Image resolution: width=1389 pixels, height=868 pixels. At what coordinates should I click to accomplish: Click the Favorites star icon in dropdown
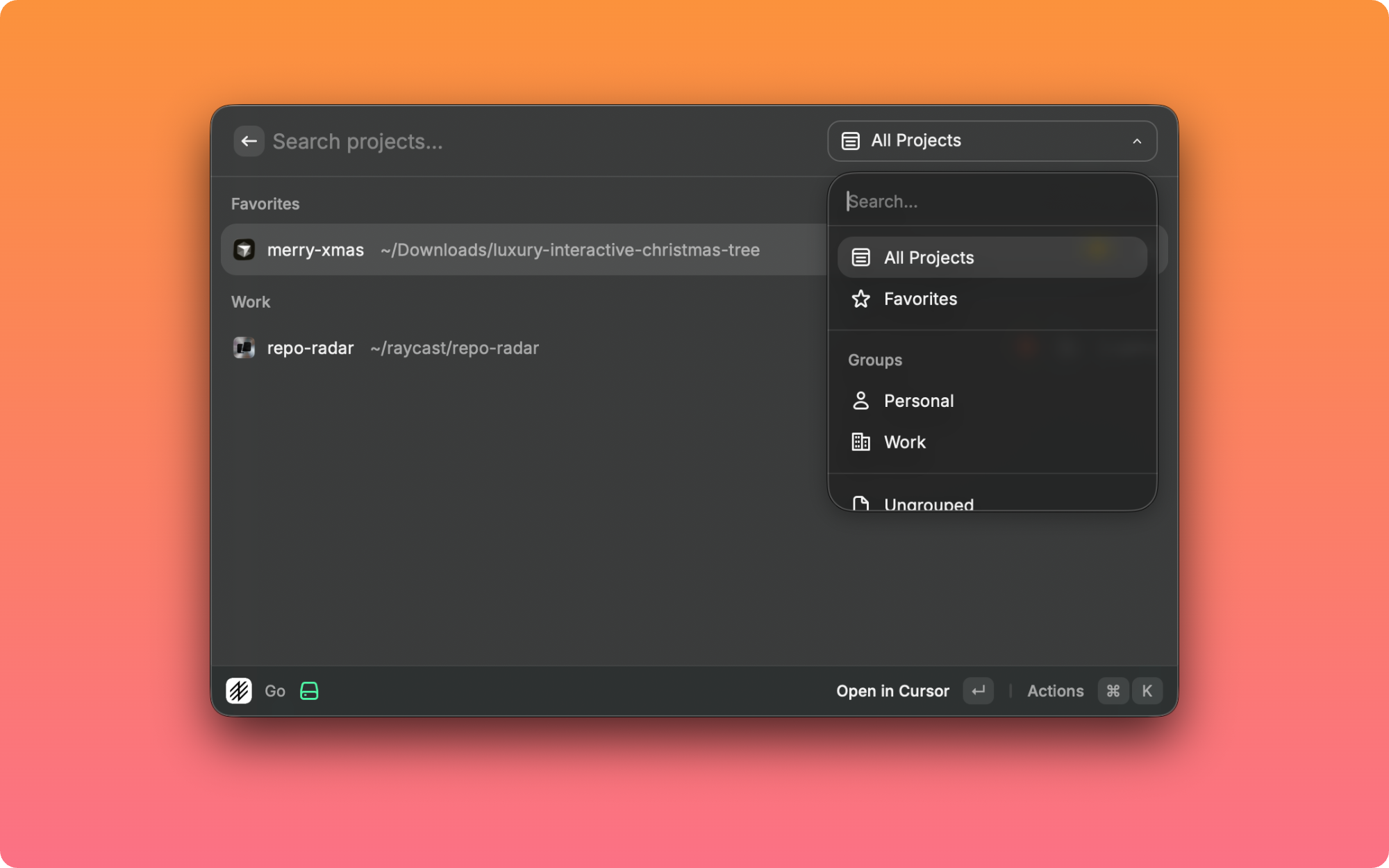[861, 299]
